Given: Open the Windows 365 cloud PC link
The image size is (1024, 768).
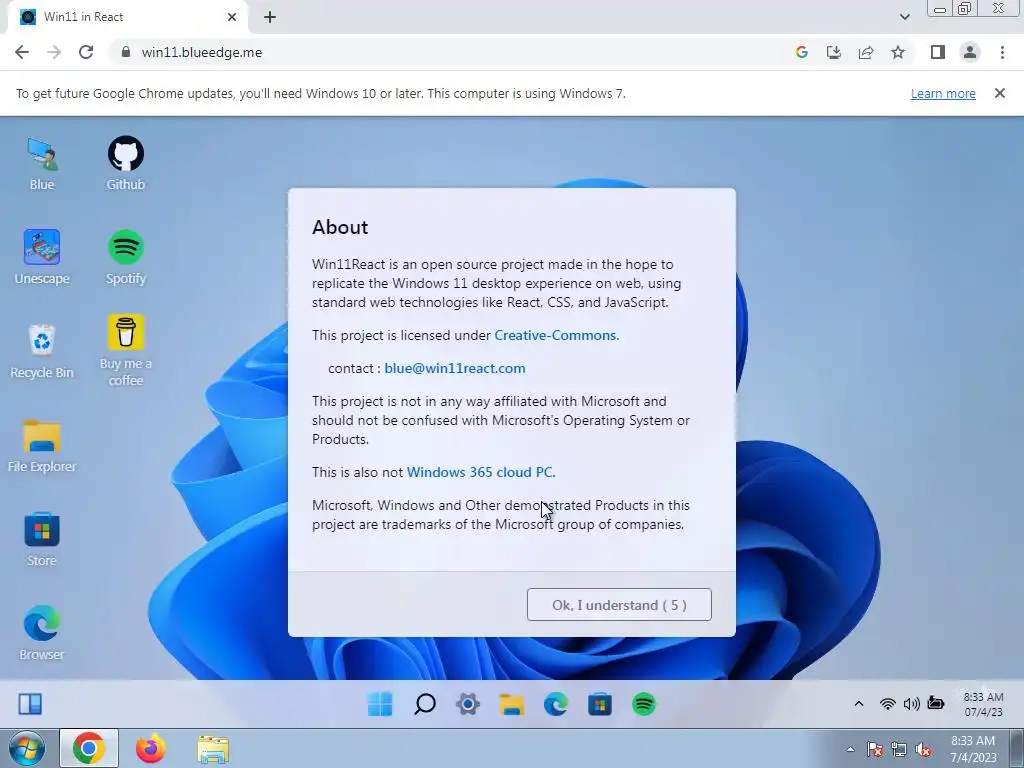Looking at the screenshot, I should point(481,472).
